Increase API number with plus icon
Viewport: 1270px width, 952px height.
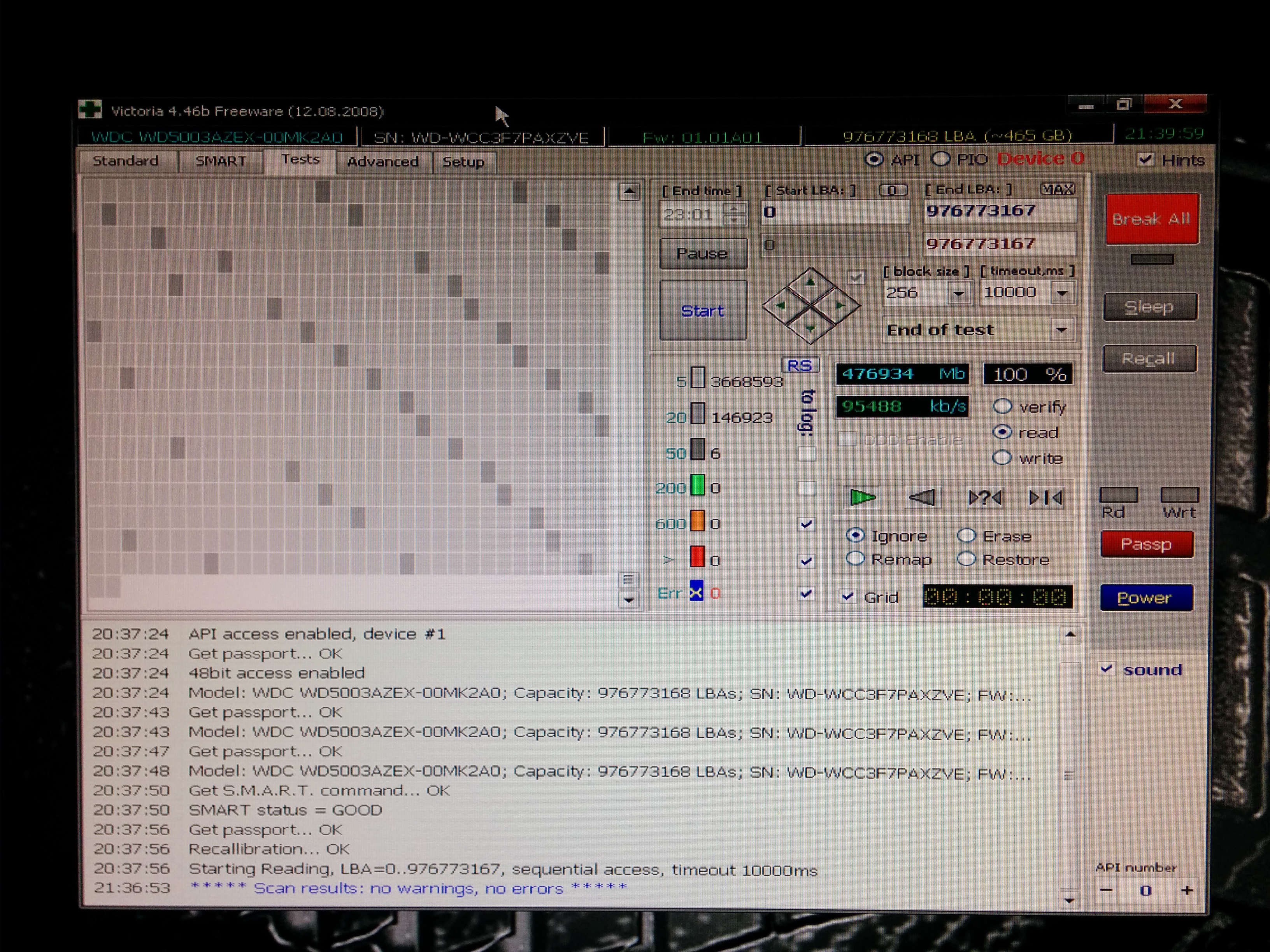[1187, 890]
